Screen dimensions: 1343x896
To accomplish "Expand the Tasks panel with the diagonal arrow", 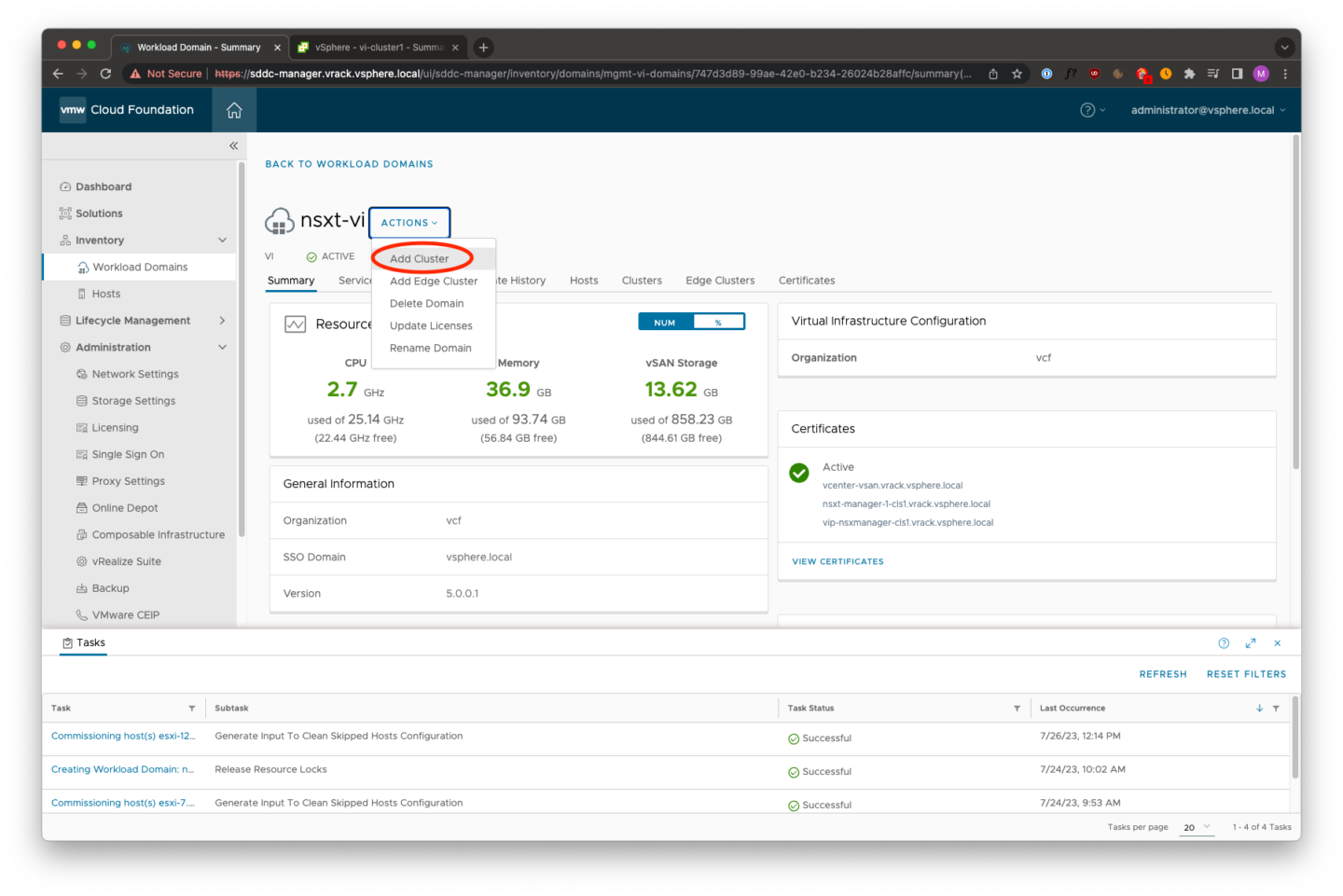I will point(1251,642).
